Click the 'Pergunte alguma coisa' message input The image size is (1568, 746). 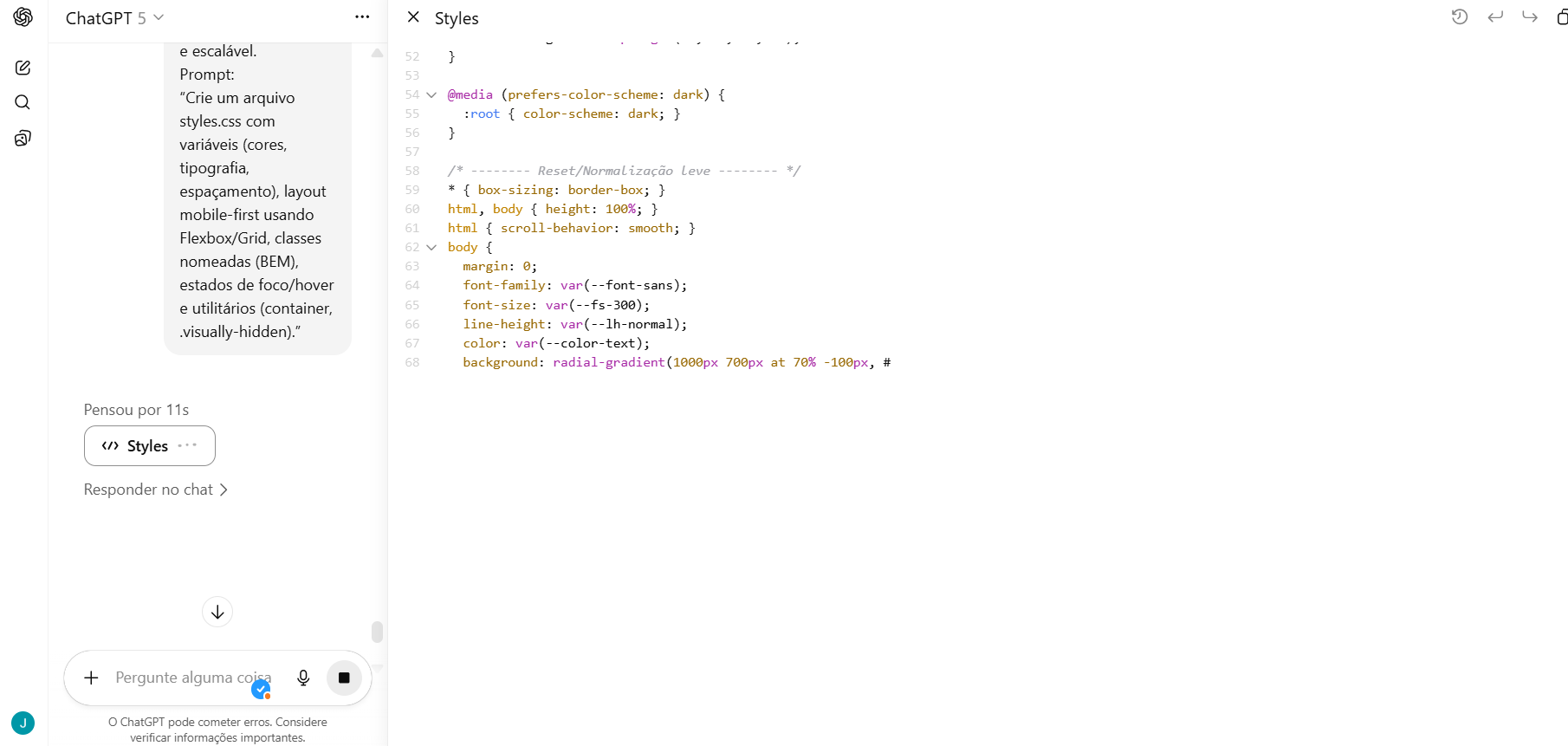coord(193,678)
